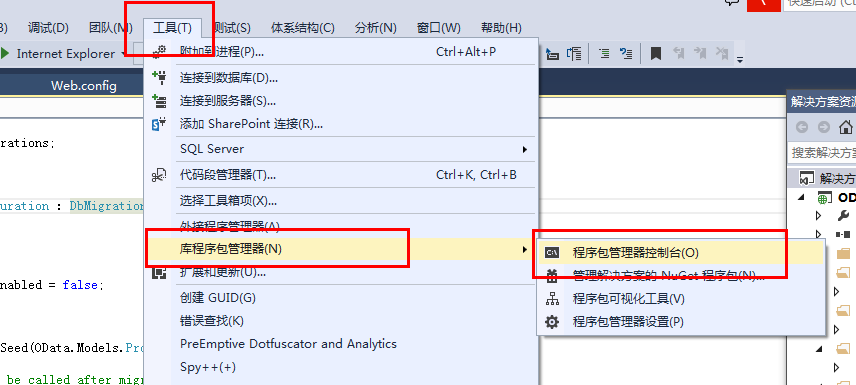This screenshot has width=856, height=385.
Task: Click the toolbar icon left of comment-lines group
Action: pos(574,54)
